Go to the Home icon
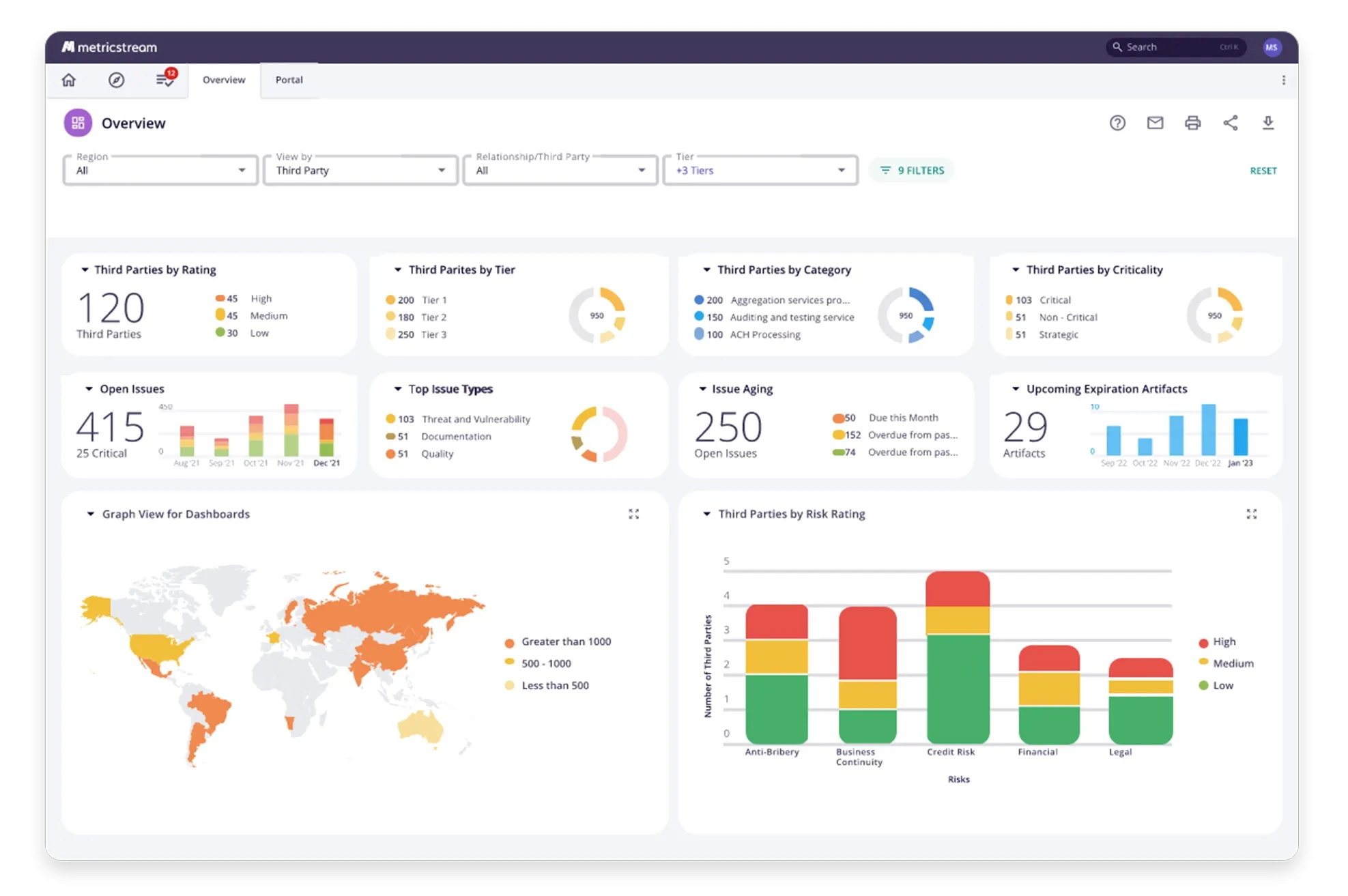The height and width of the screenshot is (896, 1348). pyautogui.click(x=69, y=80)
